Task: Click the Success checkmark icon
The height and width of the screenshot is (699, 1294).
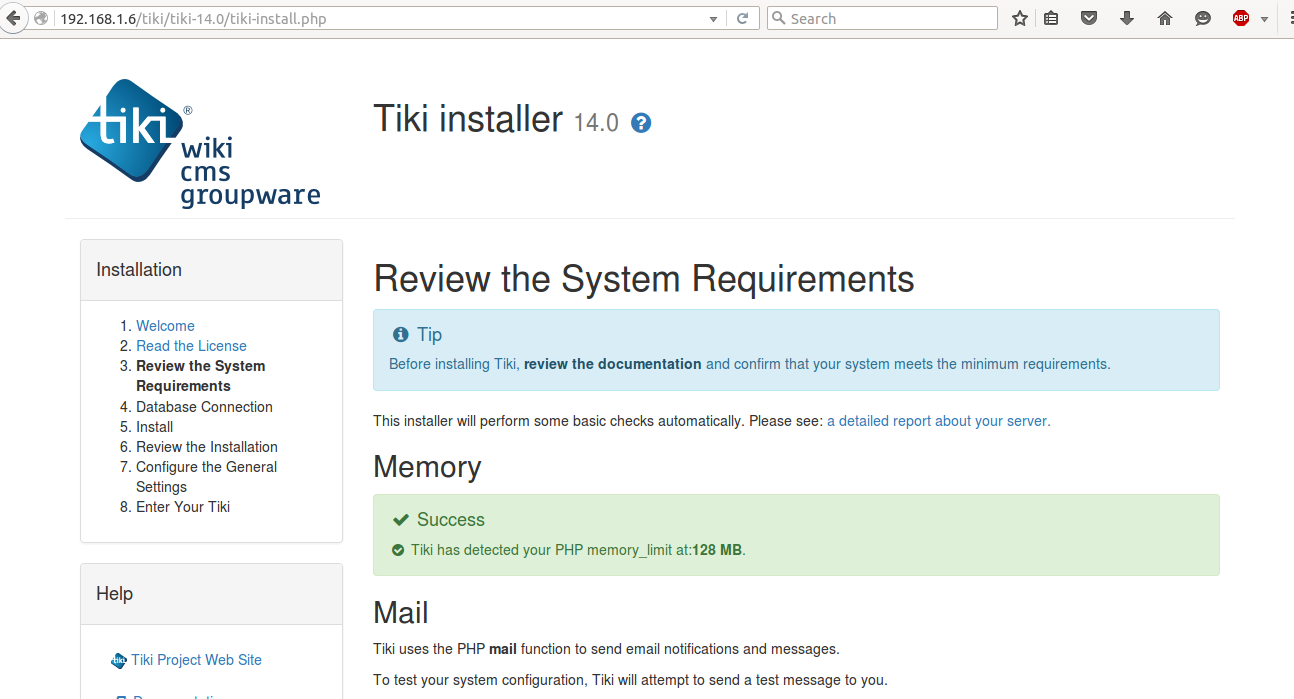Action: point(400,519)
